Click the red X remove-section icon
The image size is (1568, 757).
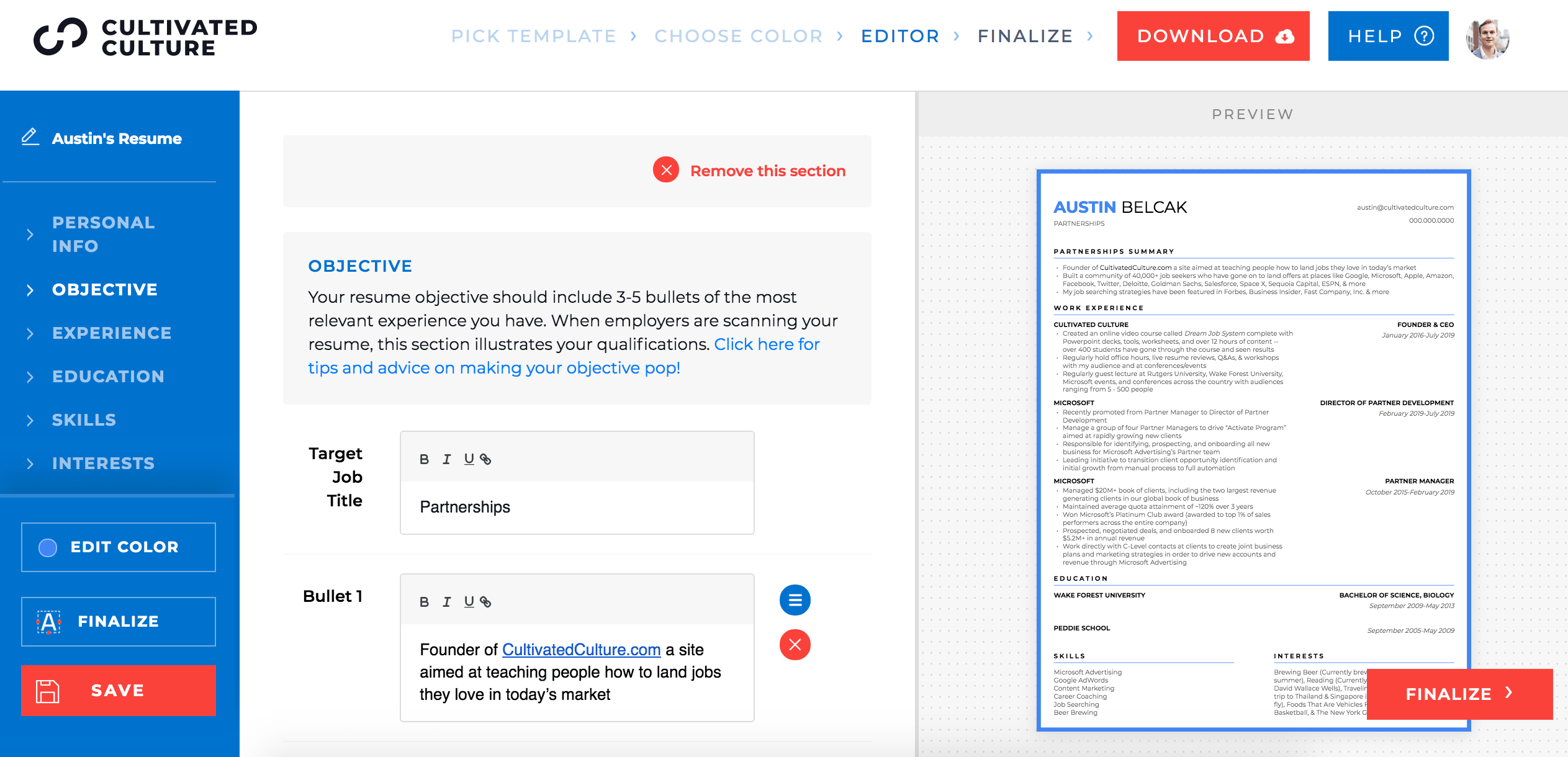[666, 170]
